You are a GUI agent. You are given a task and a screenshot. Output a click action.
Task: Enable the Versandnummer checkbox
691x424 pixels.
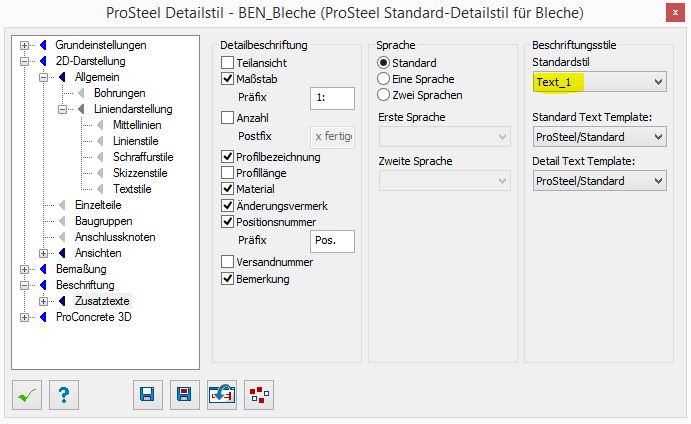(227, 262)
